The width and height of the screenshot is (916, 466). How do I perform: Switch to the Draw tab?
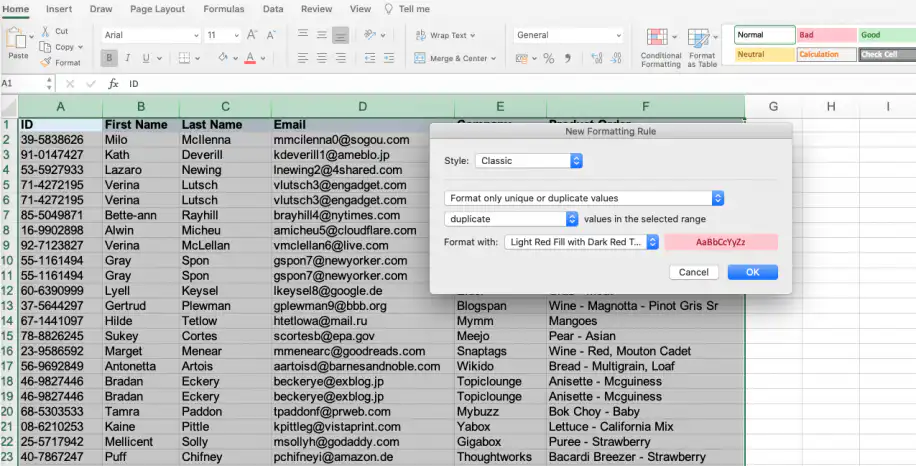click(101, 9)
